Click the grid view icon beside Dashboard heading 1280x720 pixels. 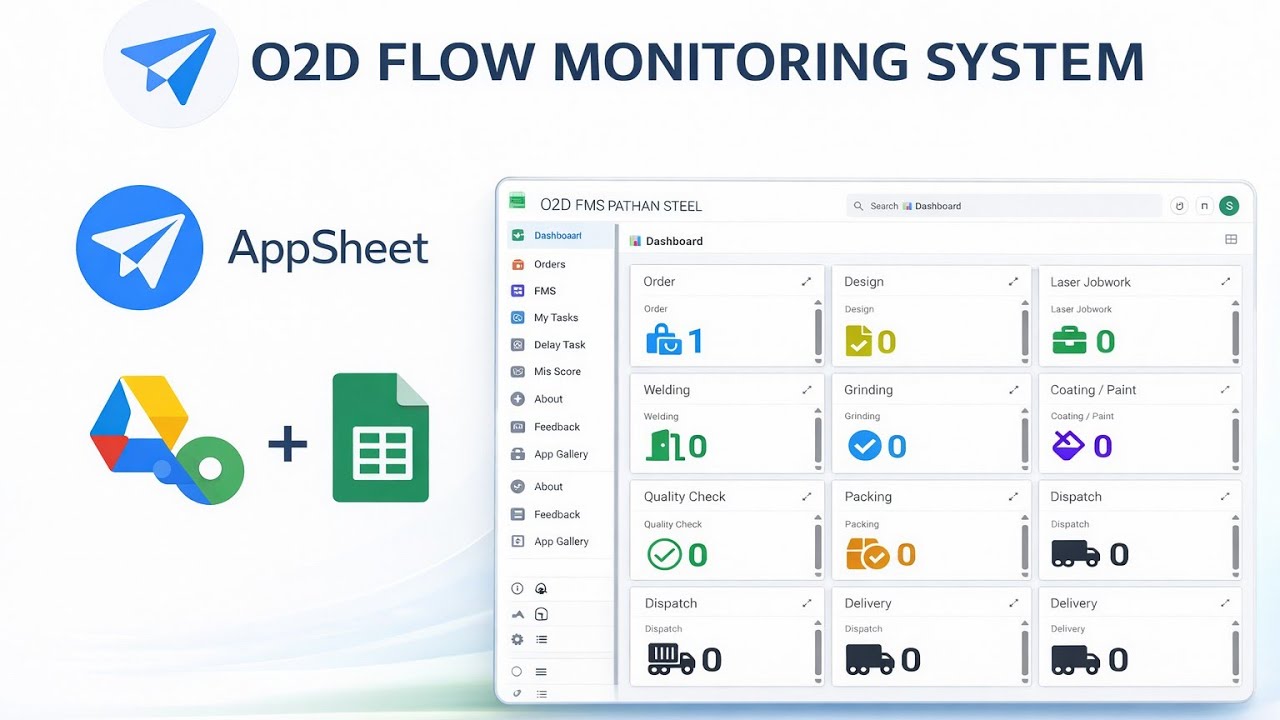(1231, 240)
